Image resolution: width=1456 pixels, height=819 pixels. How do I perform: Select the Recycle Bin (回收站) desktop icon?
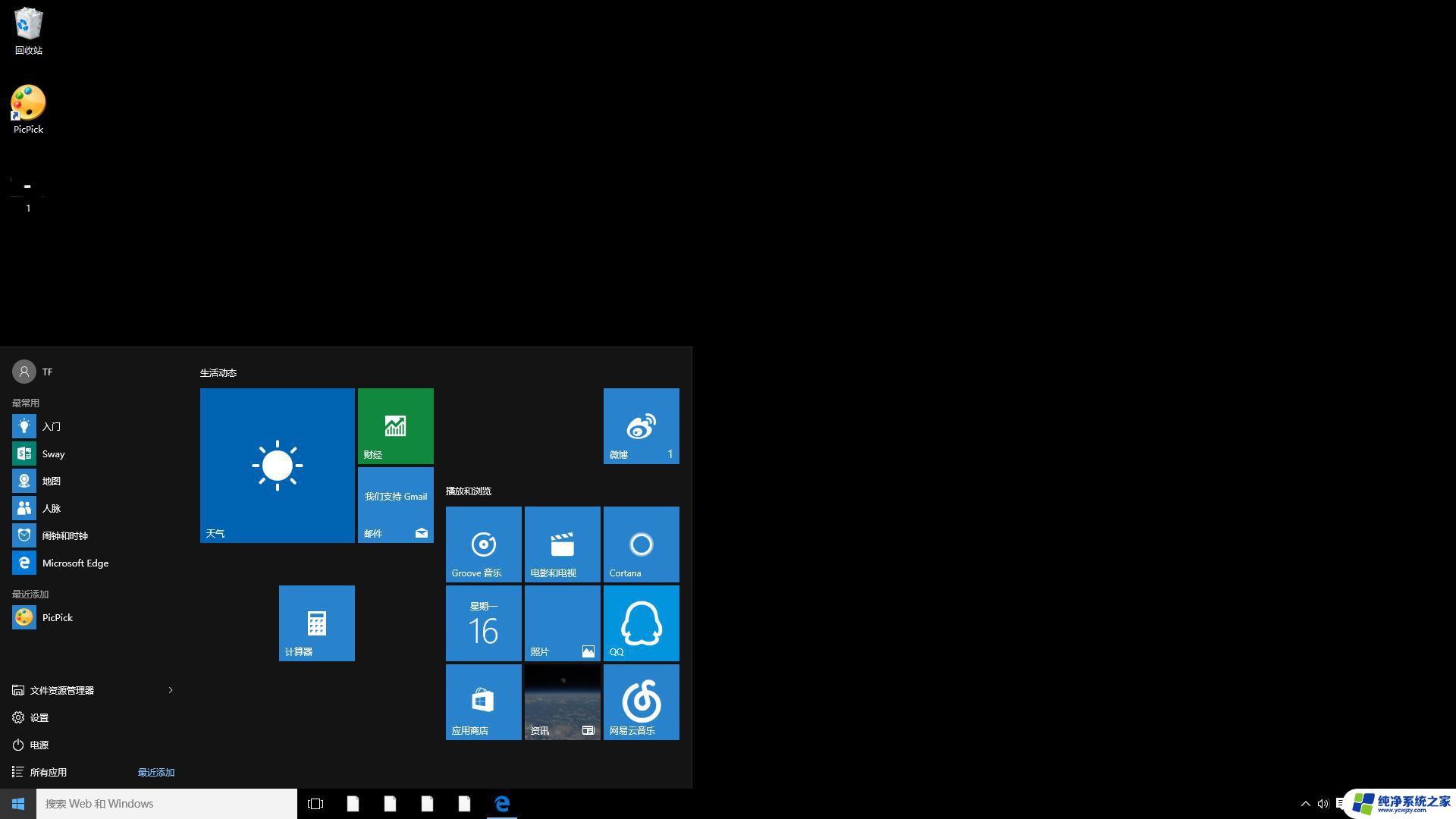[29, 31]
